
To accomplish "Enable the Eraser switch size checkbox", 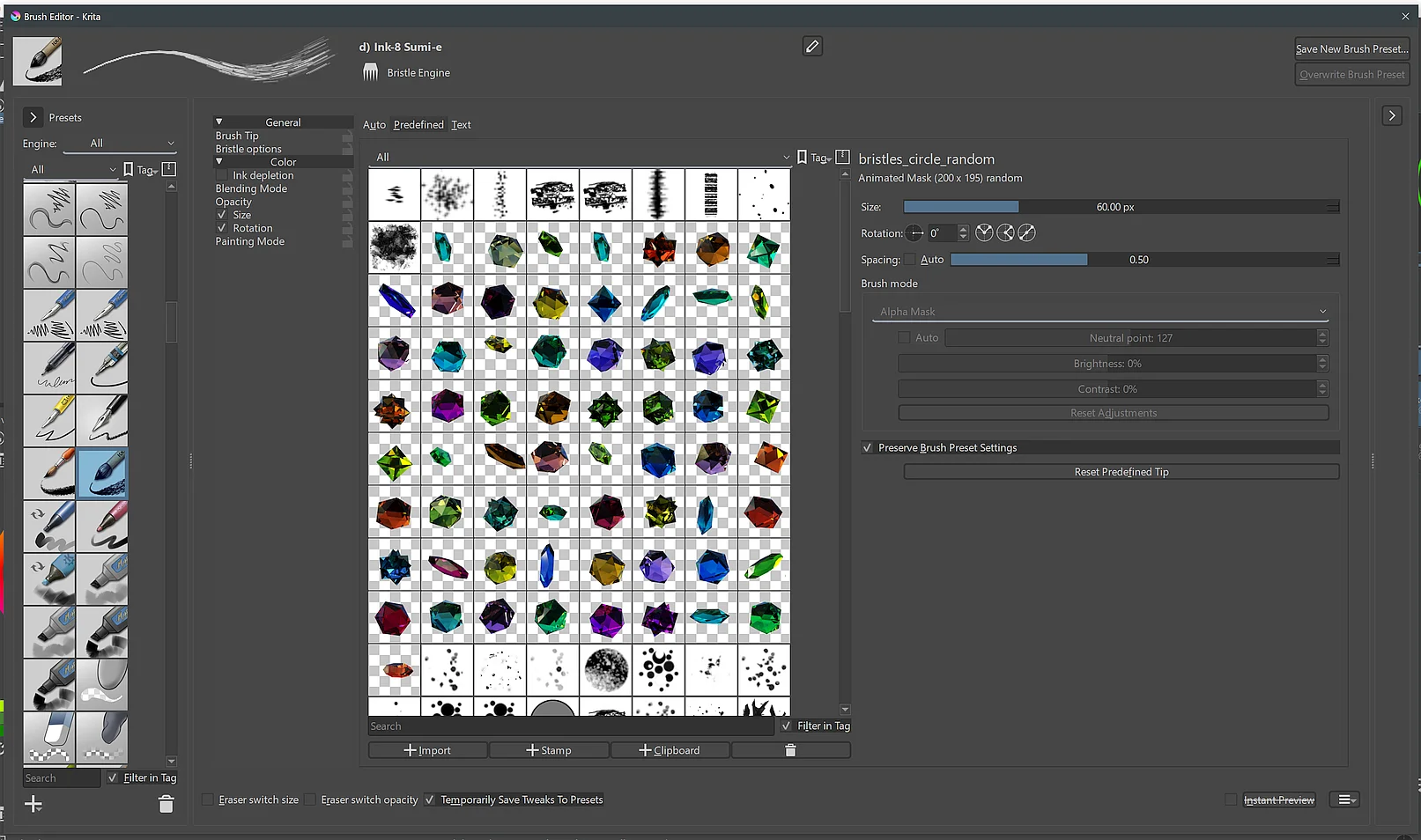I will [209, 799].
